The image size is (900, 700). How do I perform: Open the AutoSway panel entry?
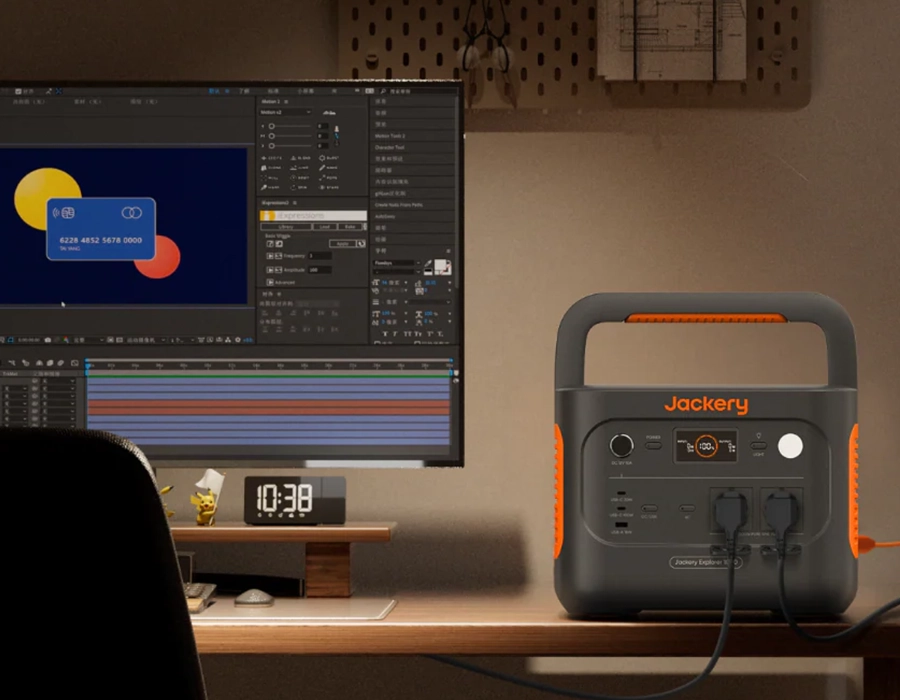coord(385,216)
